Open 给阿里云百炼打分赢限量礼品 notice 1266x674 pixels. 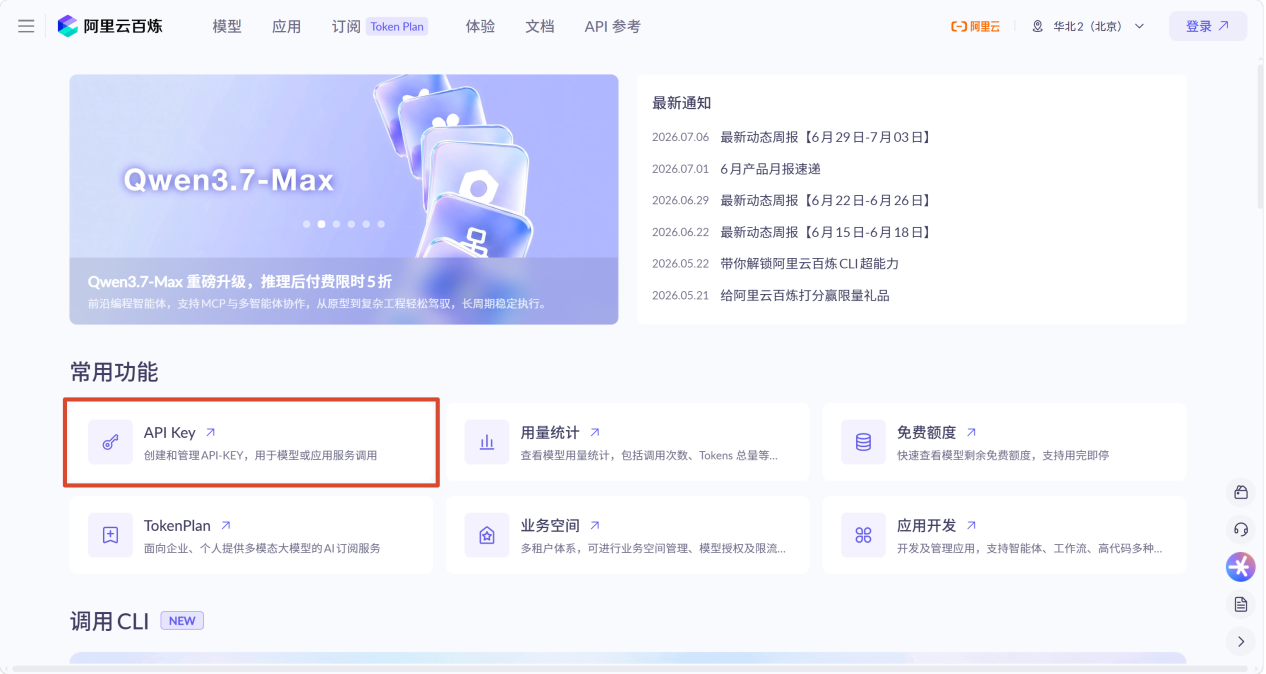tap(804, 296)
